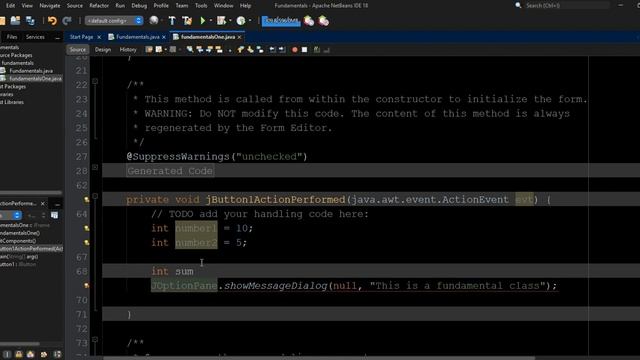Select the Source Packages node in project tree

[16, 55]
